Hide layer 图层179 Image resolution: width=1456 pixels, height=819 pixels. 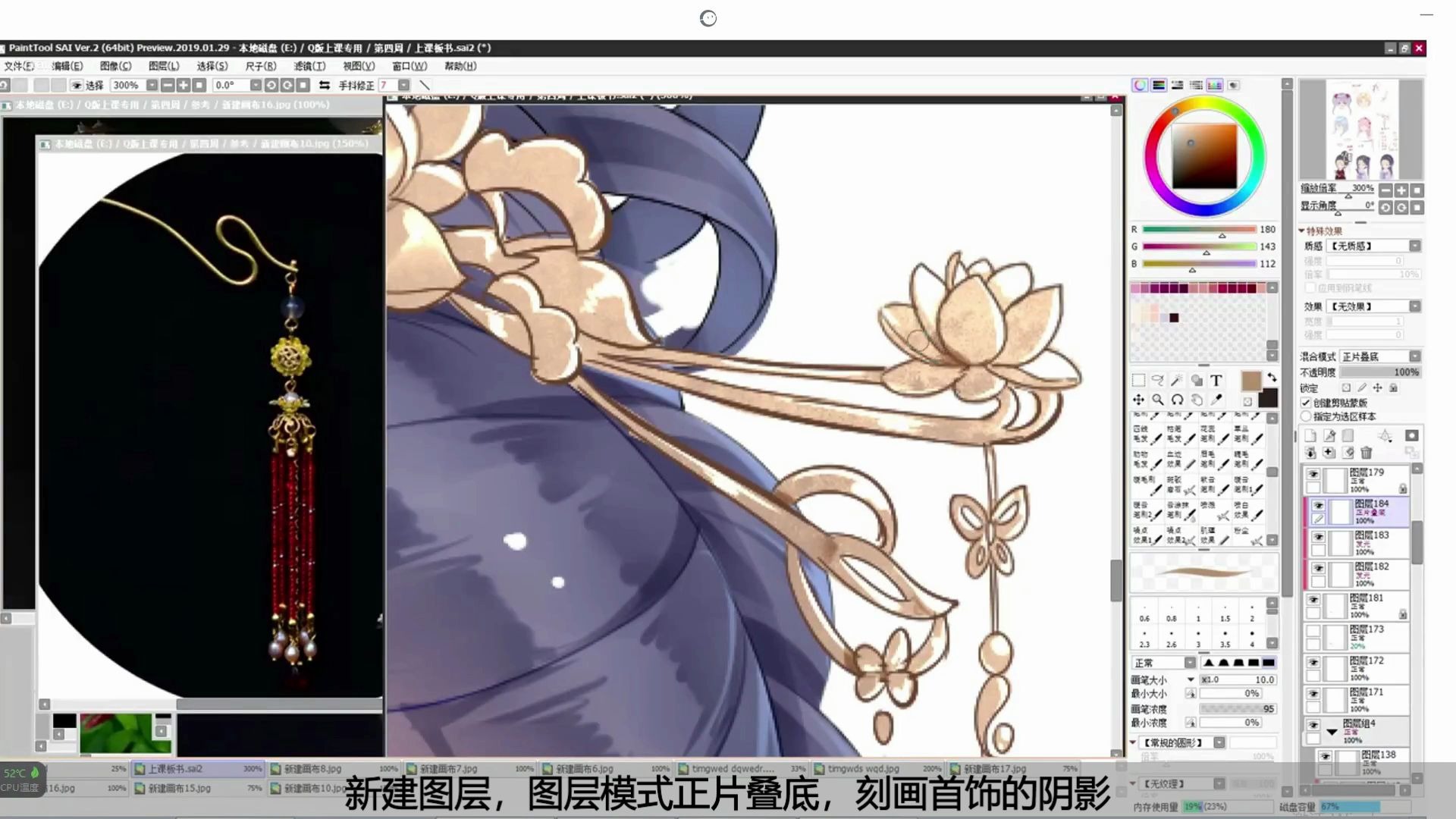(1313, 475)
